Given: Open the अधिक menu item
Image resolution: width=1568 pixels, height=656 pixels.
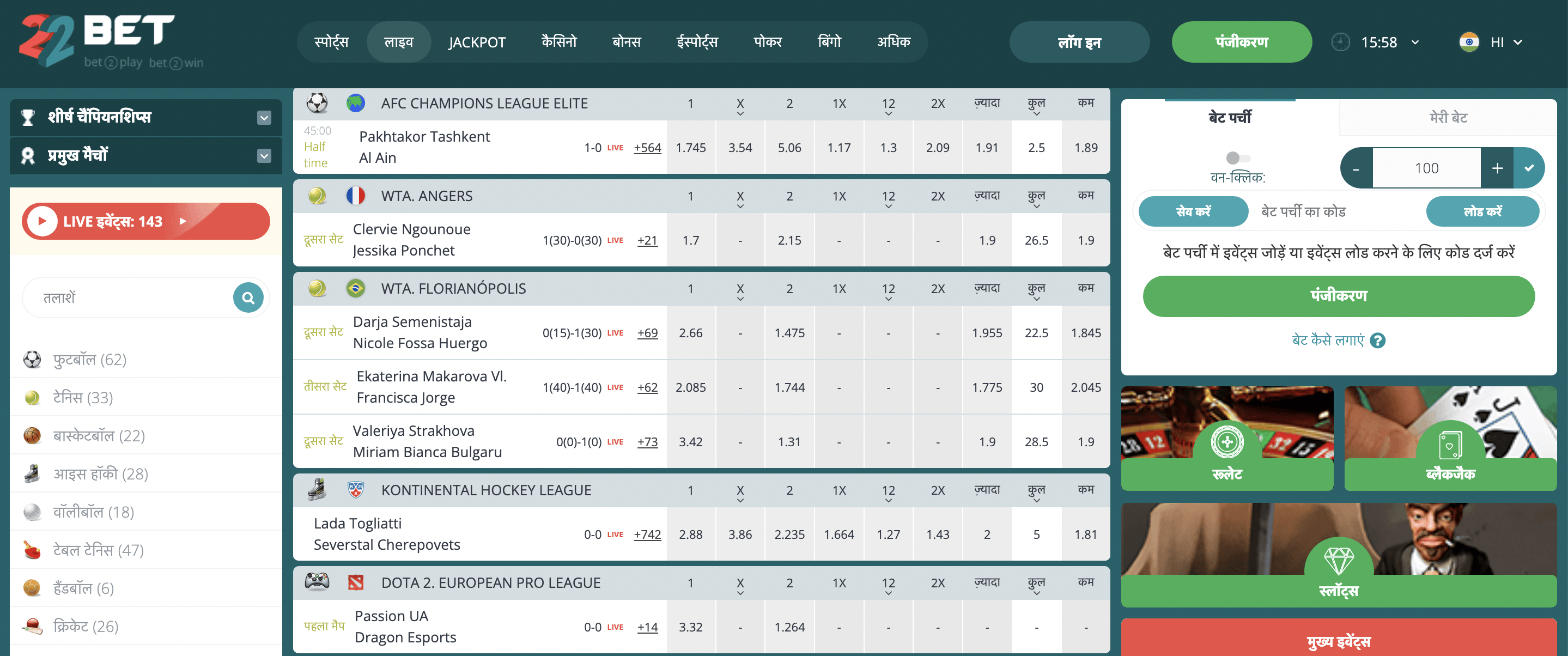Looking at the screenshot, I should point(894,42).
